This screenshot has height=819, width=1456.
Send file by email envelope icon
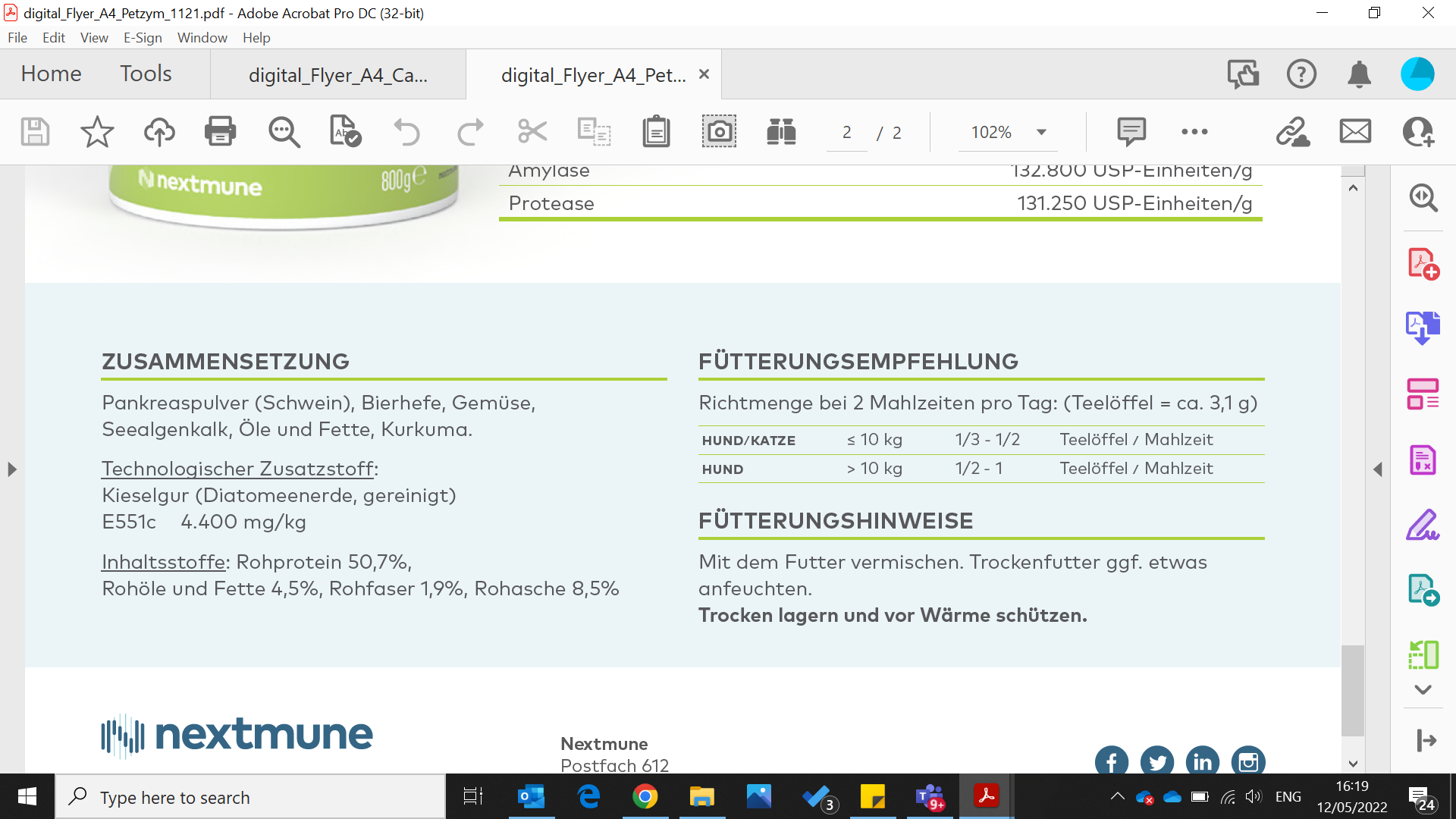1355,132
